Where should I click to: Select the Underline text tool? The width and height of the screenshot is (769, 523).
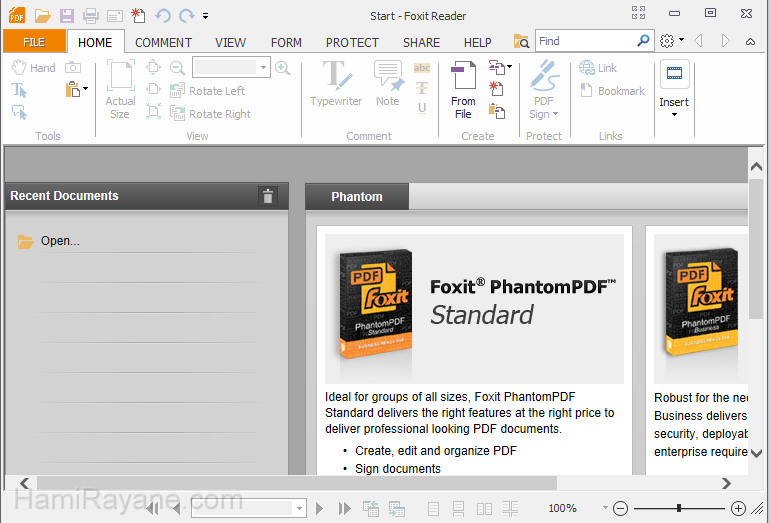click(422, 108)
